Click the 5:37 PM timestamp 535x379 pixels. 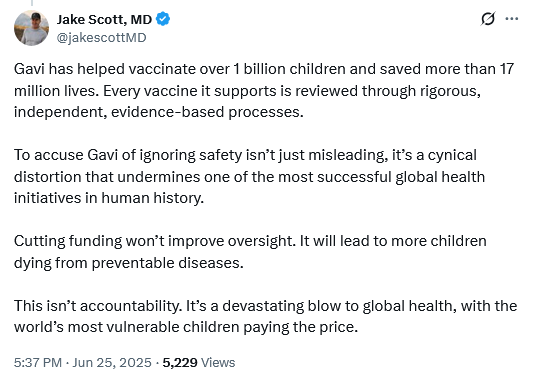(38, 362)
